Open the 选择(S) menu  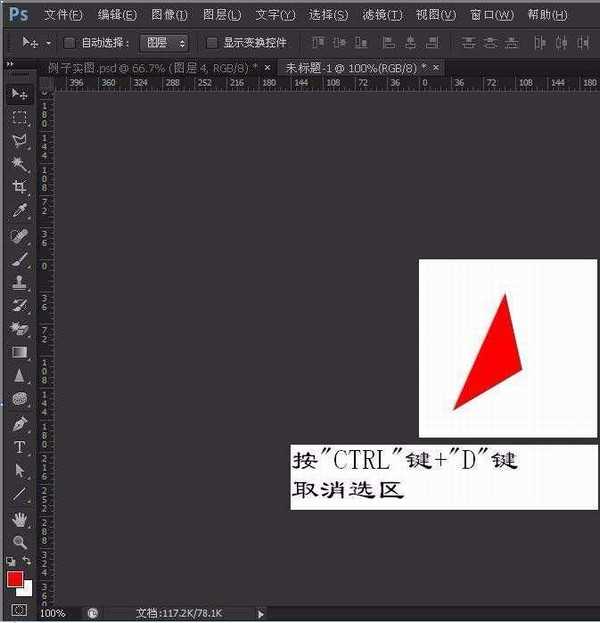click(x=328, y=15)
